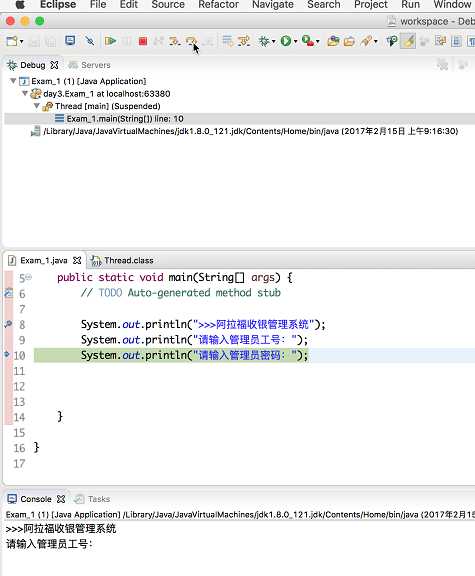This screenshot has height=576, width=475.
Task: Click the instruction pointer at line 10
Action: tap(7, 354)
